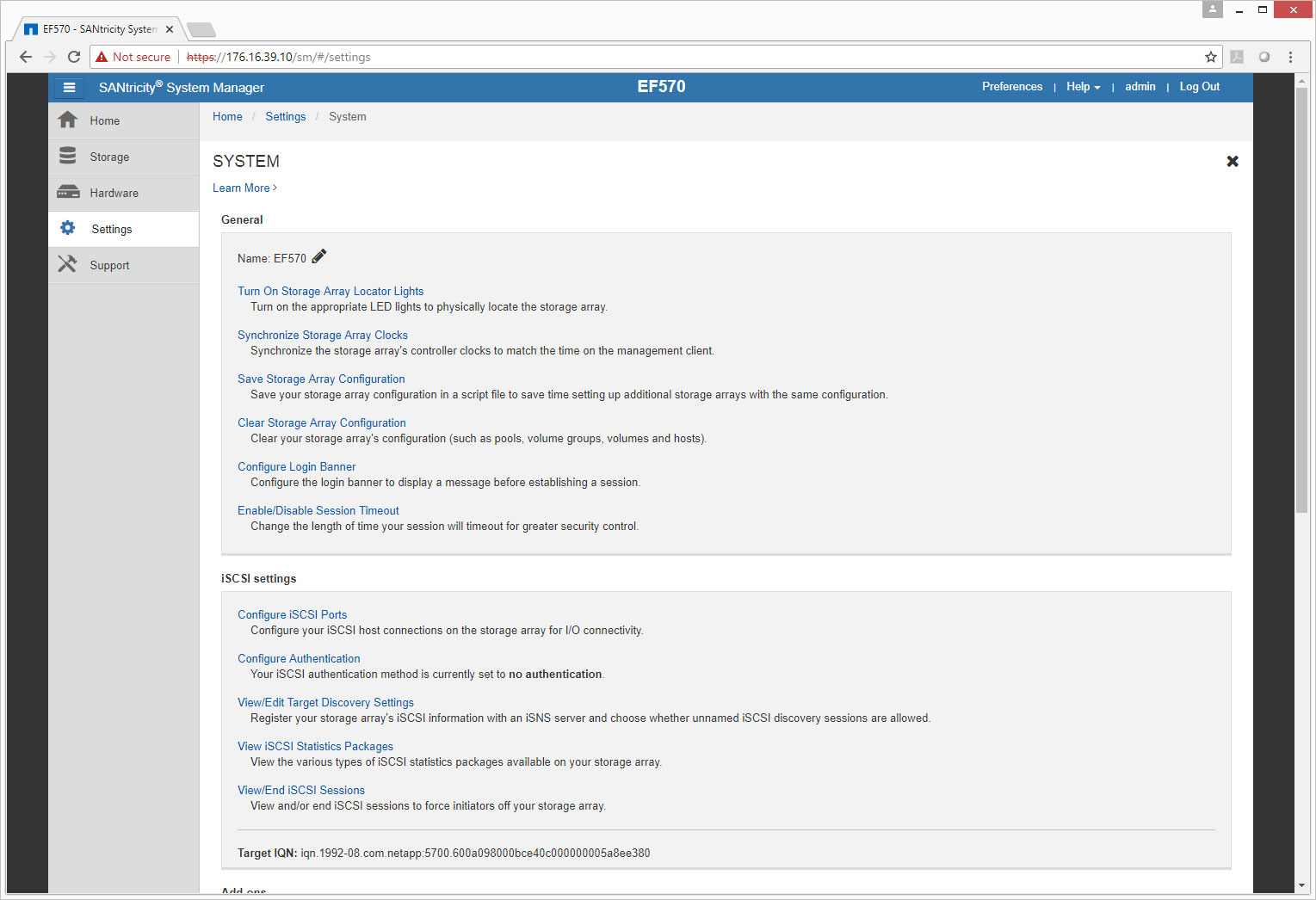Click the Support tools icon
1316x900 pixels.
click(x=68, y=264)
